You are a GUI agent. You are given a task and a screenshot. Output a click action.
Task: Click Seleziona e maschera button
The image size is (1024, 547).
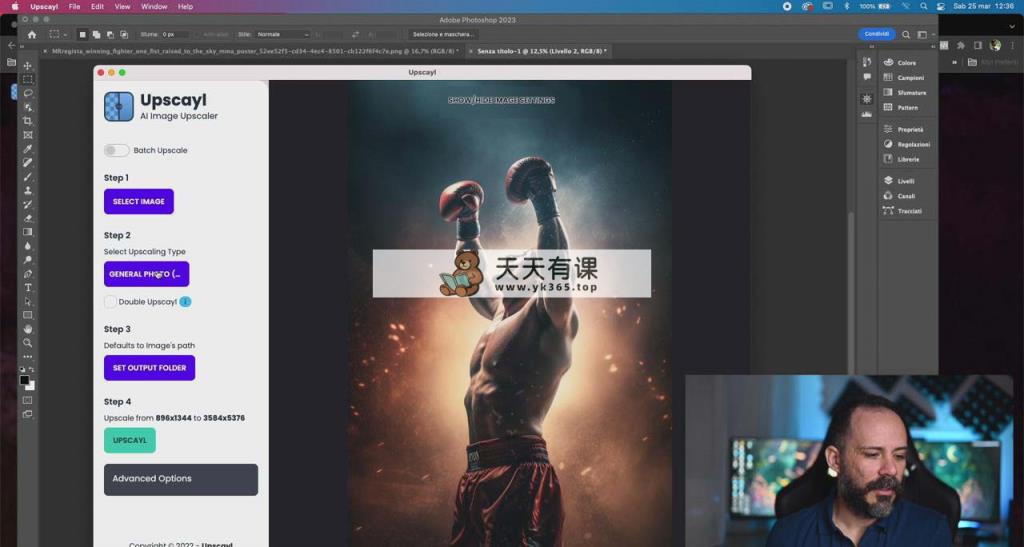pyautogui.click(x=443, y=34)
